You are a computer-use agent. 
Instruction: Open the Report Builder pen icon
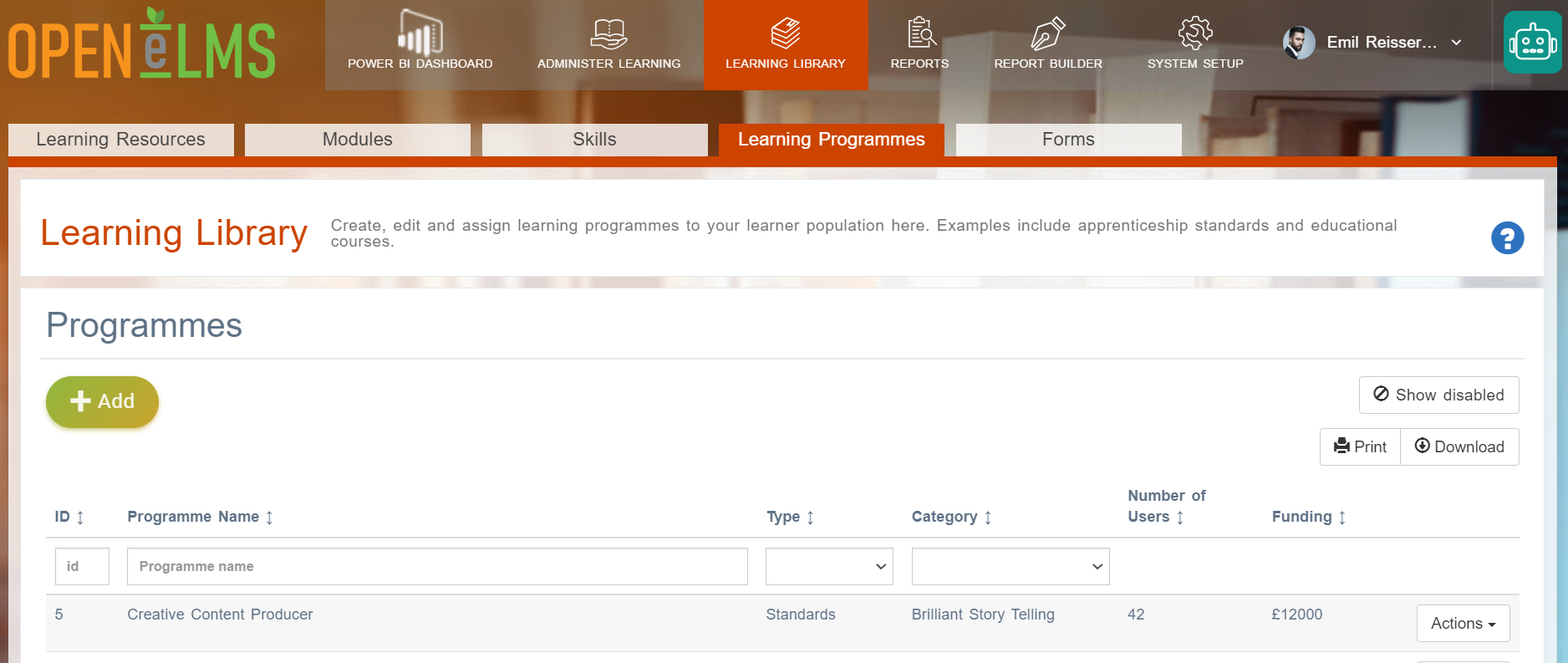(1048, 33)
